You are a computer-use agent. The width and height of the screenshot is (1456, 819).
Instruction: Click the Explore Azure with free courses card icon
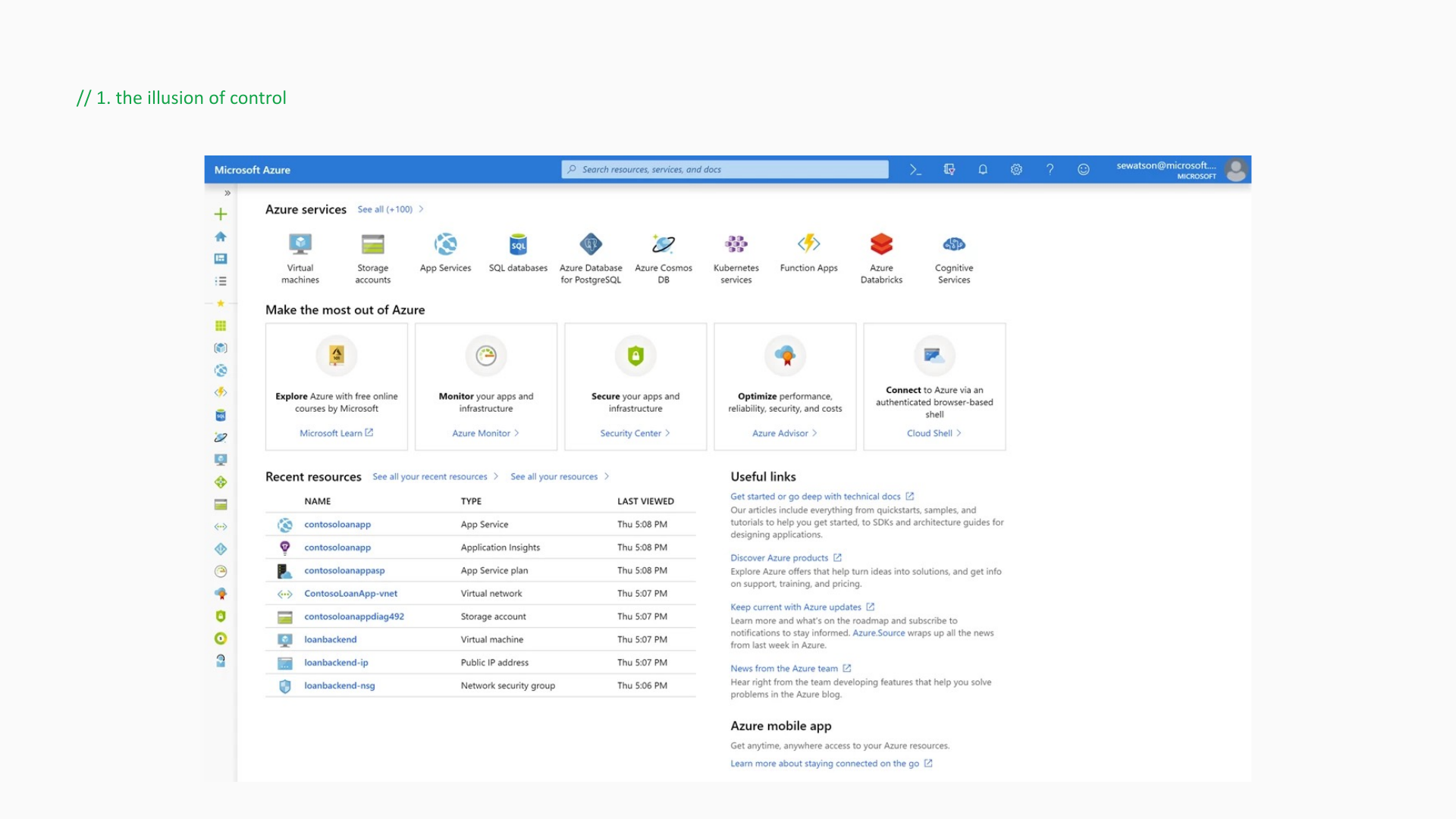(x=337, y=355)
